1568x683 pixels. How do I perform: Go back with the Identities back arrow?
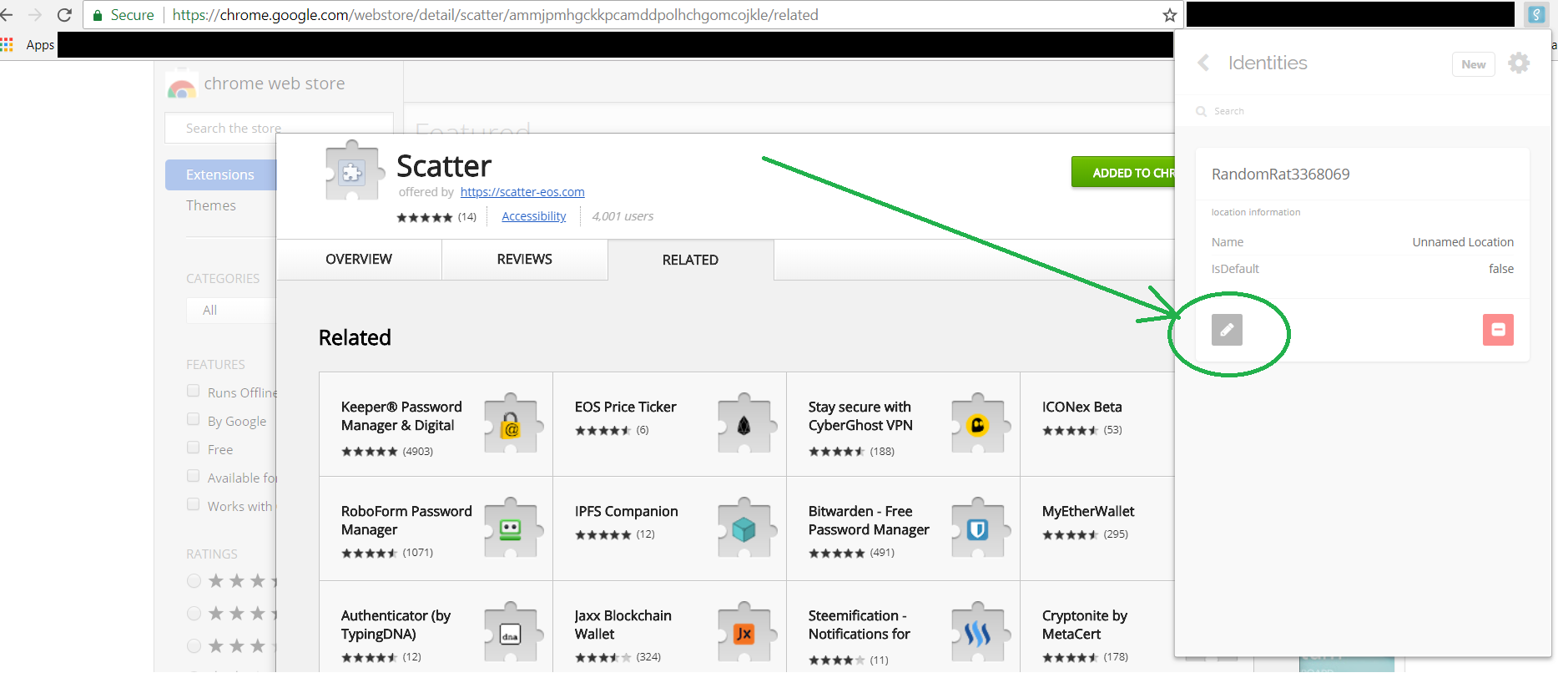click(1203, 63)
